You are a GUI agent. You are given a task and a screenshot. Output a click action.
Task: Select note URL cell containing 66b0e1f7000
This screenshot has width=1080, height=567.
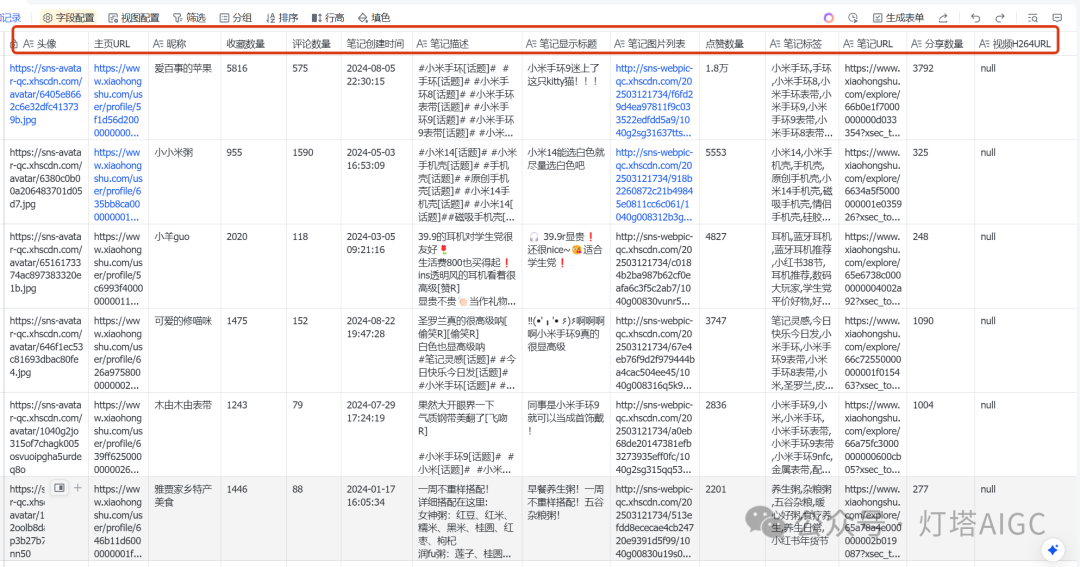873,97
